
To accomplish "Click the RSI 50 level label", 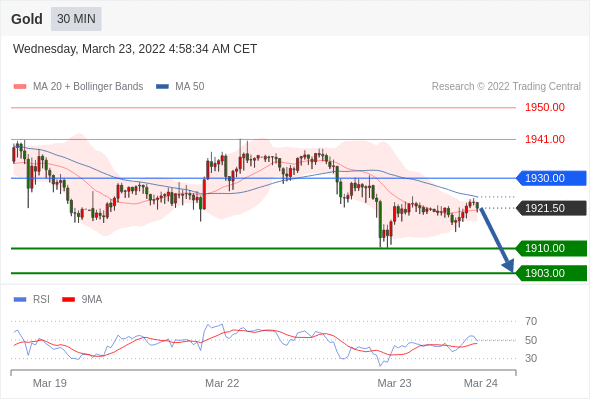I will (531, 340).
